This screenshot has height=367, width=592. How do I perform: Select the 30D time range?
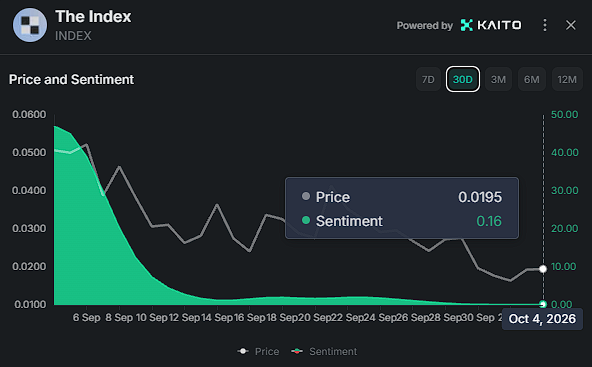click(x=462, y=79)
